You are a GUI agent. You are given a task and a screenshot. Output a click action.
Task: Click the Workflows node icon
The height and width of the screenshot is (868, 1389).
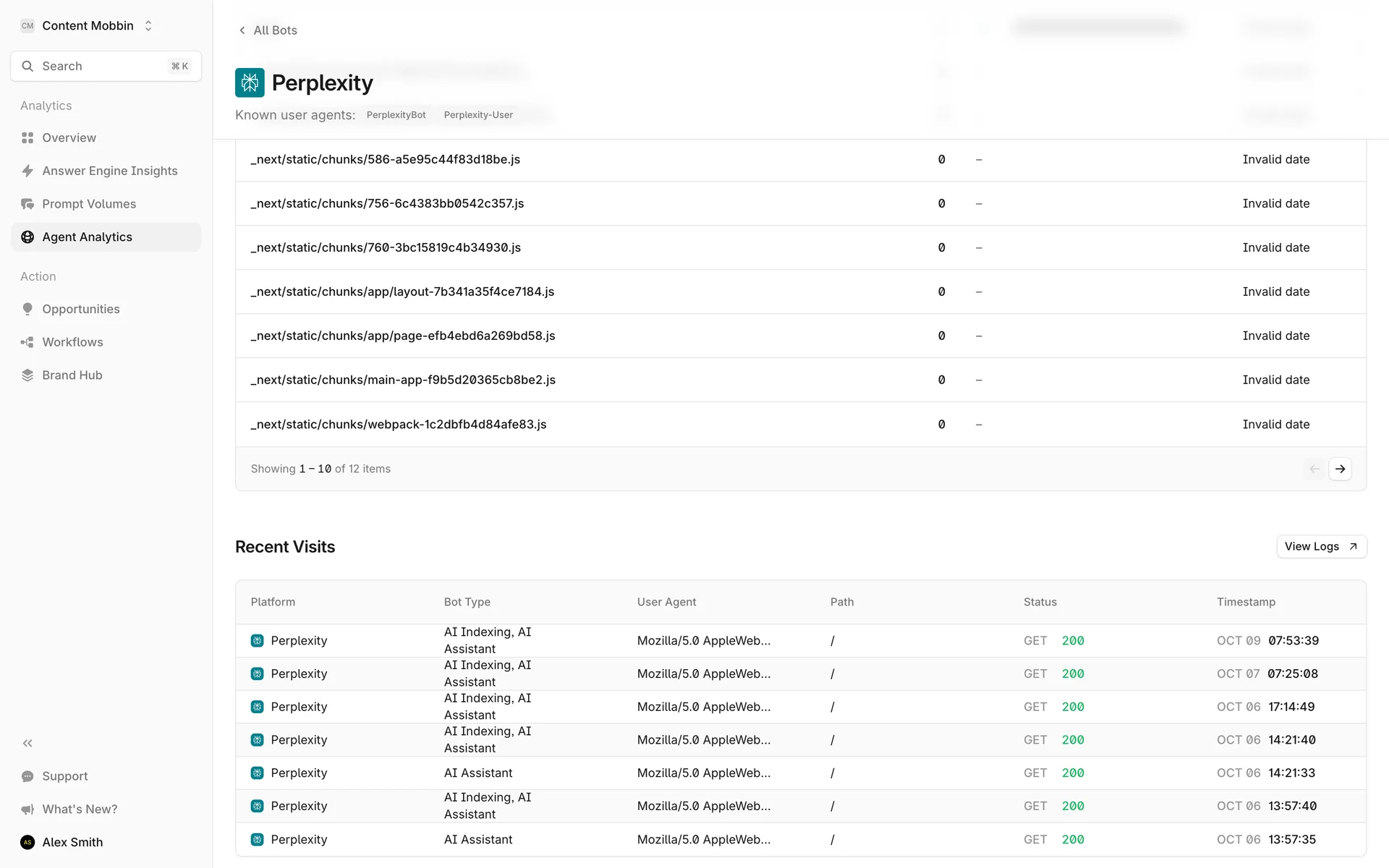(x=27, y=342)
